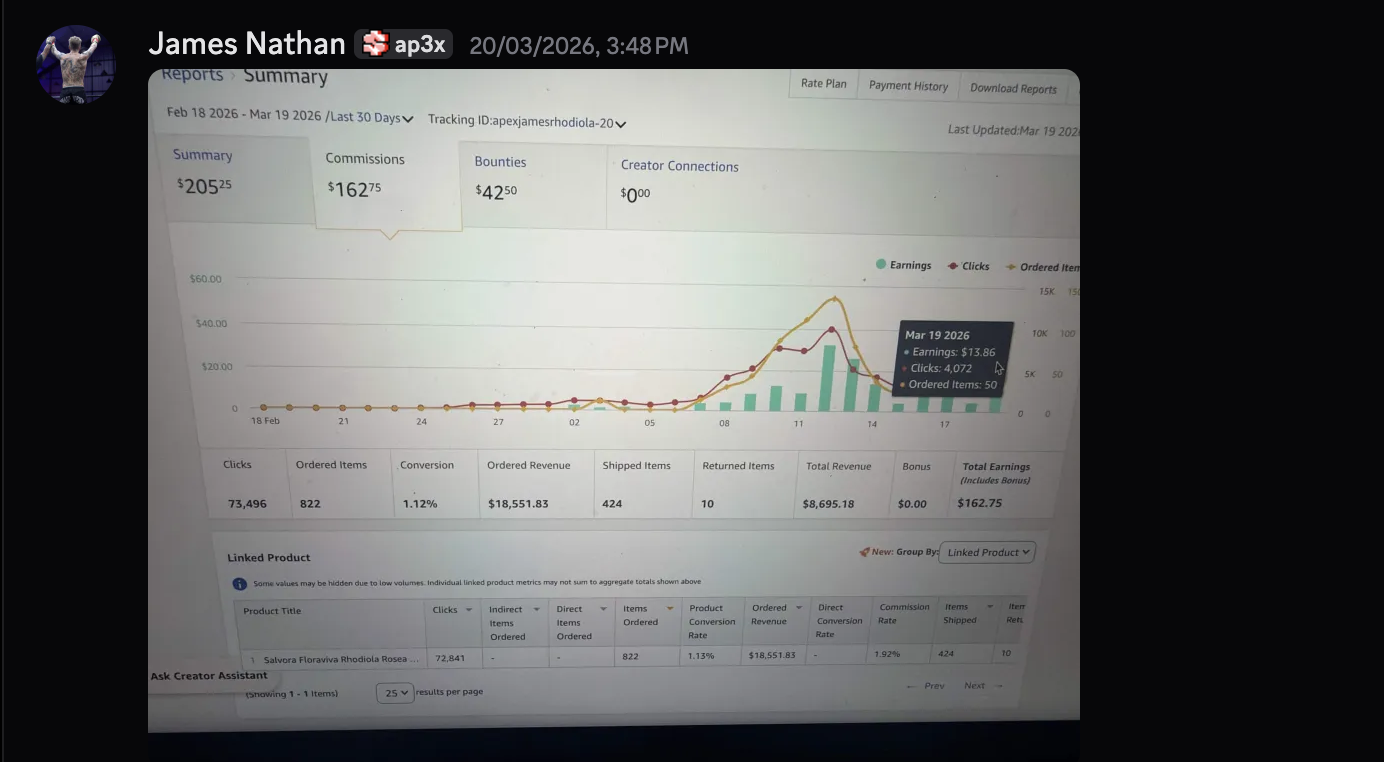Screen dimensions: 1384x762
Task: Open James Nathan's profile avatar
Action: pyautogui.click(x=75, y=65)
